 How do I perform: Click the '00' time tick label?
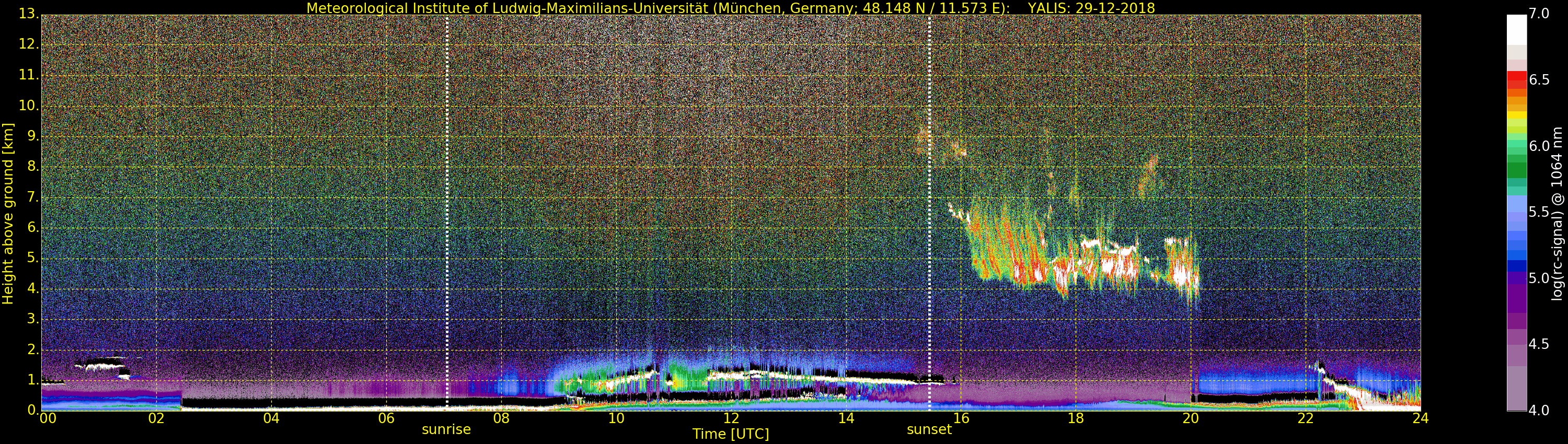click(x=48, y=418)
